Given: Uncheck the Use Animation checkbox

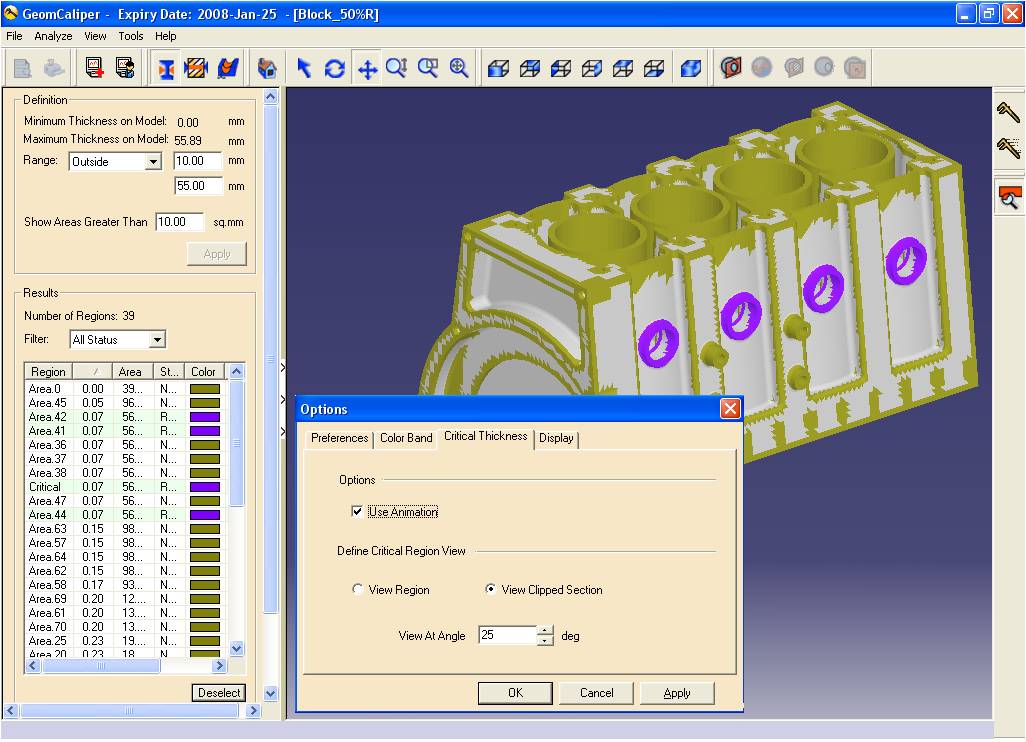Looking at the screenshot, I should click(357, 512).
